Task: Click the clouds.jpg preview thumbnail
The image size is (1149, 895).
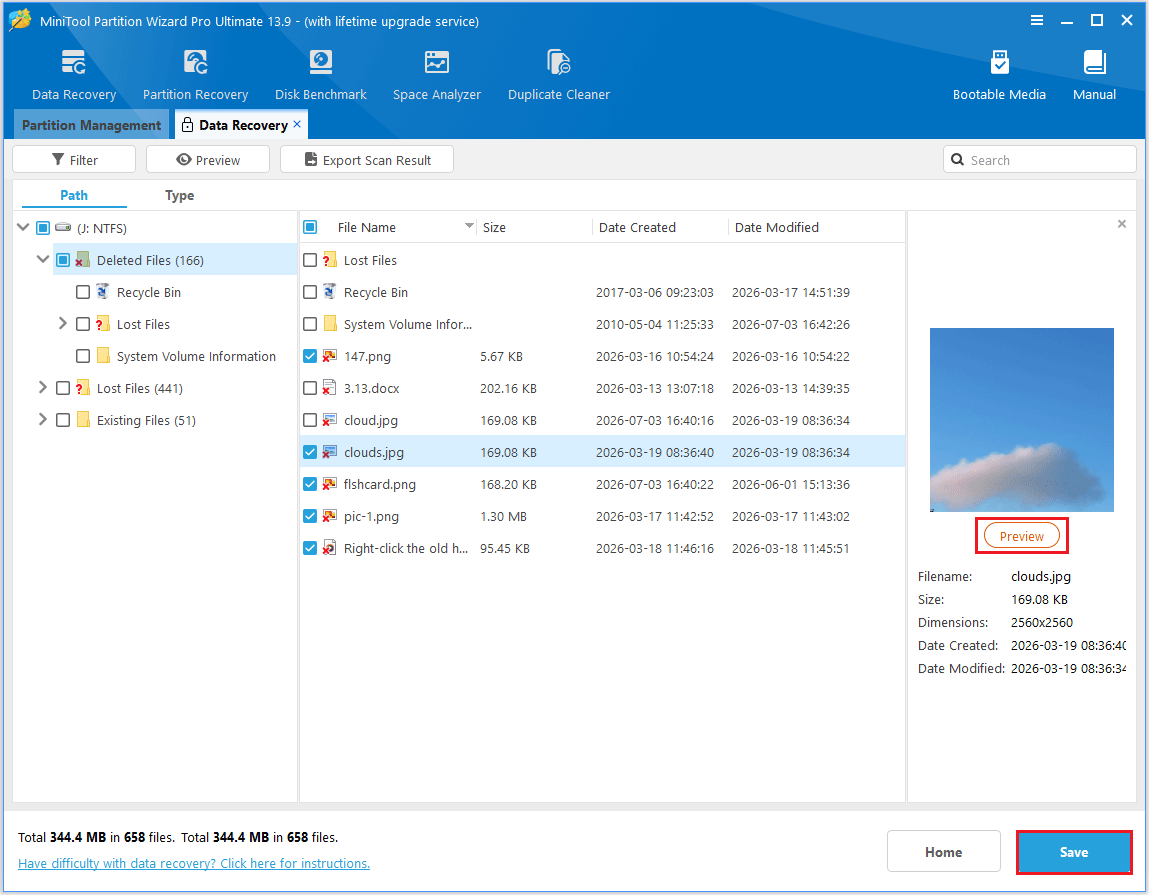Action: click(x=1021, y=420)
